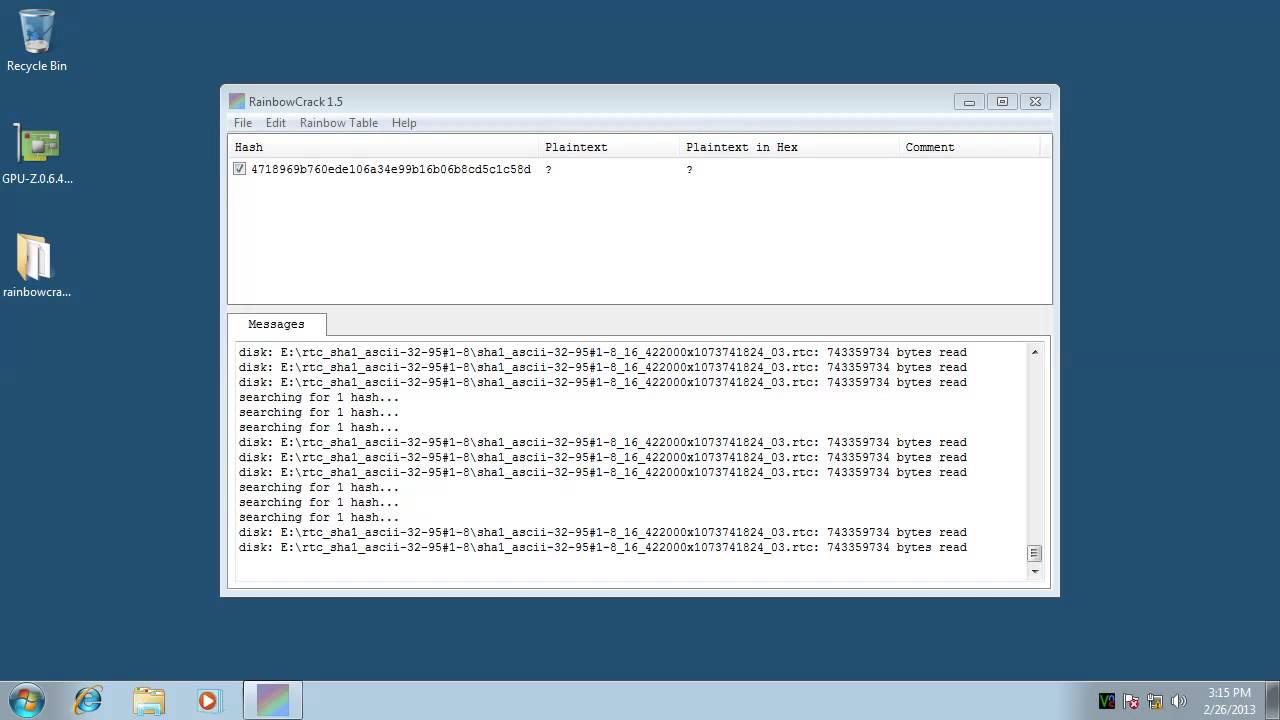Open the Windows Start button
1280x720 pixels.
pos(27,700)
